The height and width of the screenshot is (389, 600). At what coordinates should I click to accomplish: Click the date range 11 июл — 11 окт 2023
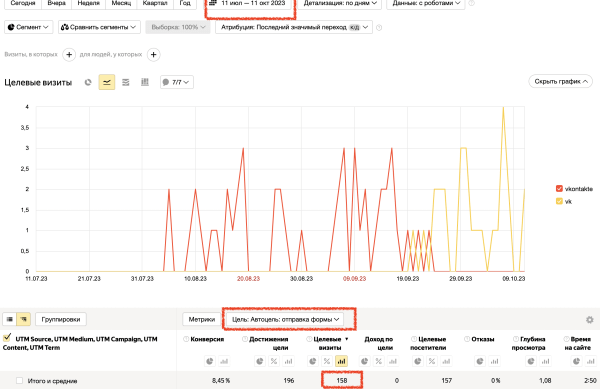(x=253, y=3)
